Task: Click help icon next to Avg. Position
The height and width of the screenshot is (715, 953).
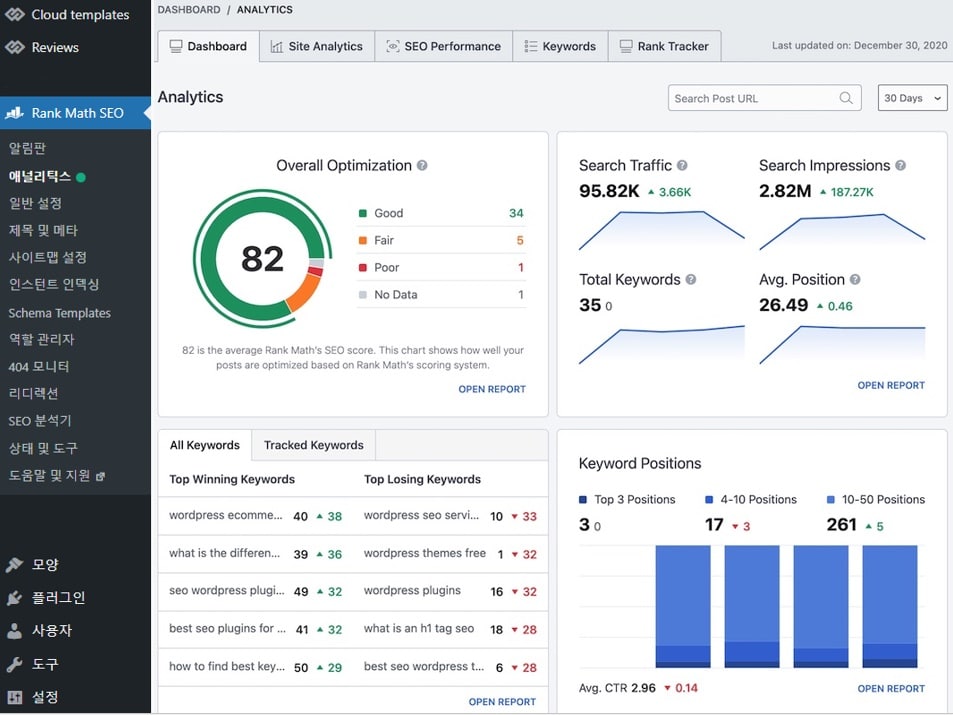Action: [x=855, y=280]
